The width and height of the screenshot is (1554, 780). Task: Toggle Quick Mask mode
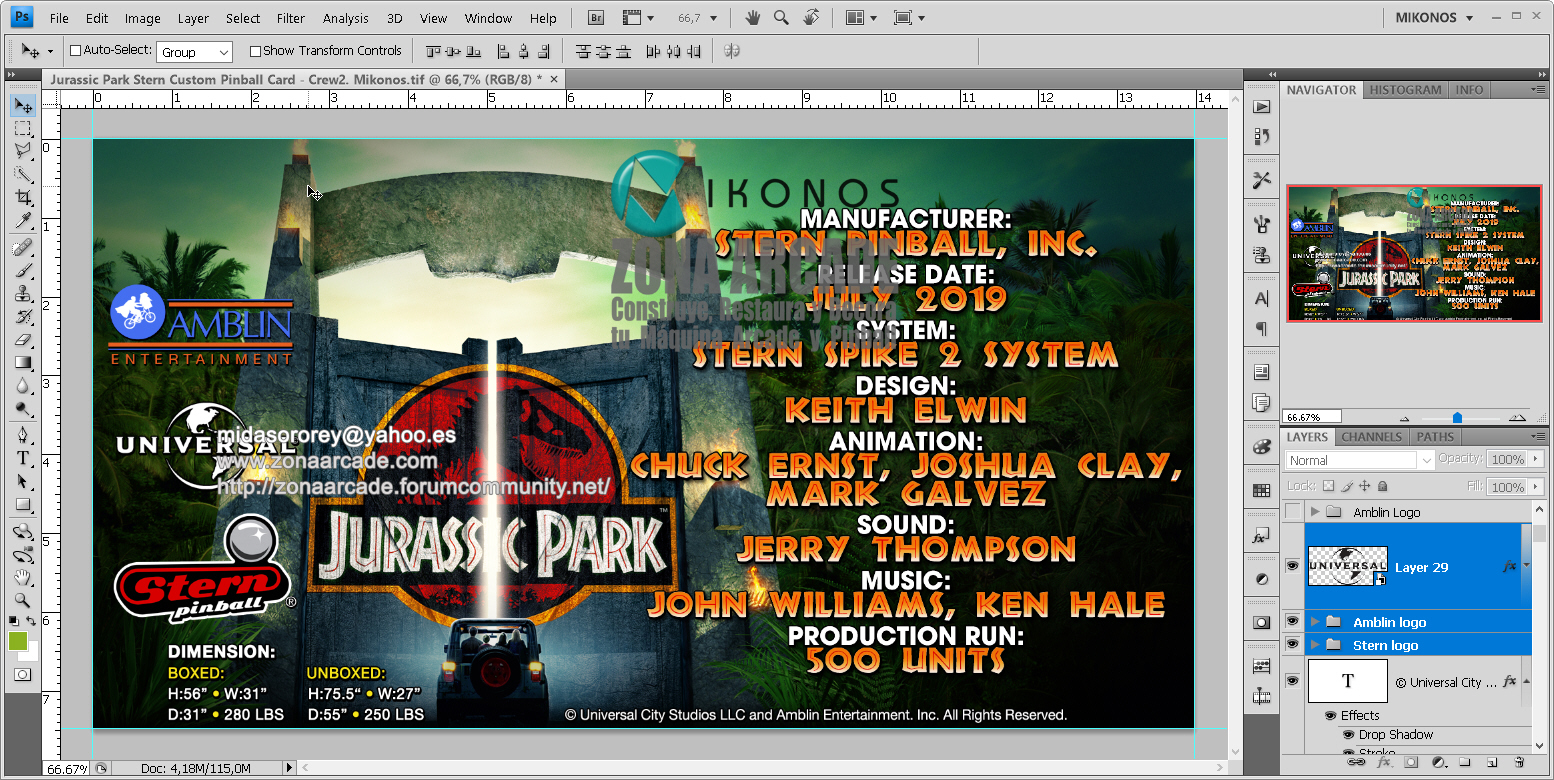coord(23,675)
